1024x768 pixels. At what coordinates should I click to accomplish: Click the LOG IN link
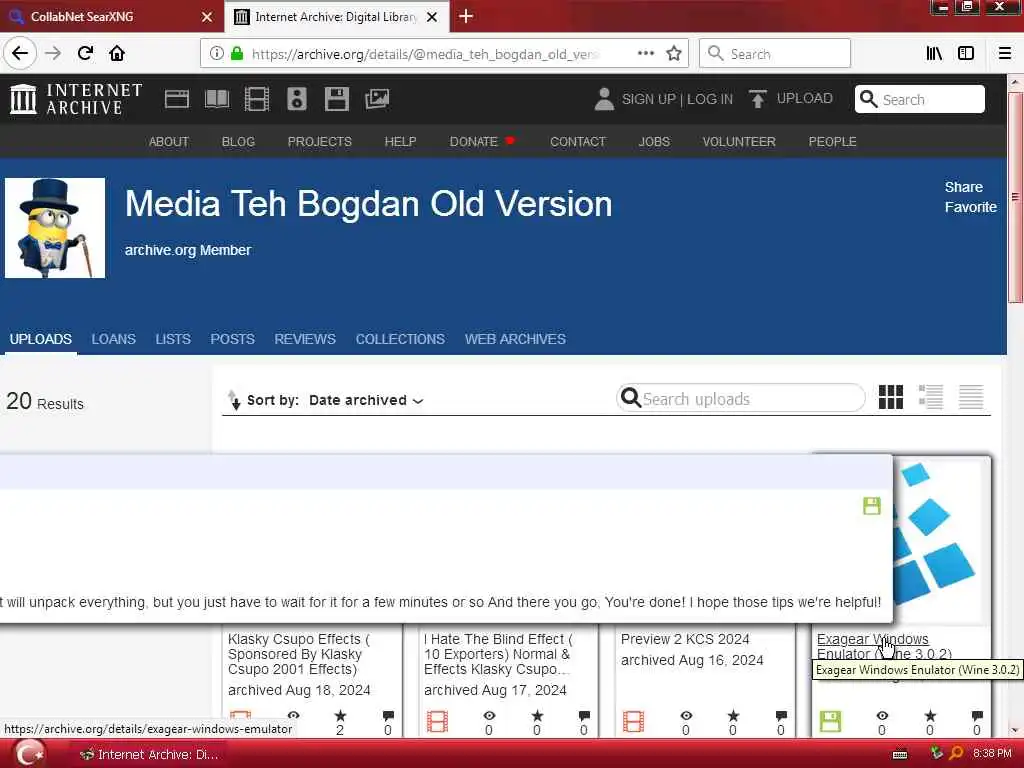(x=710, y=99)
